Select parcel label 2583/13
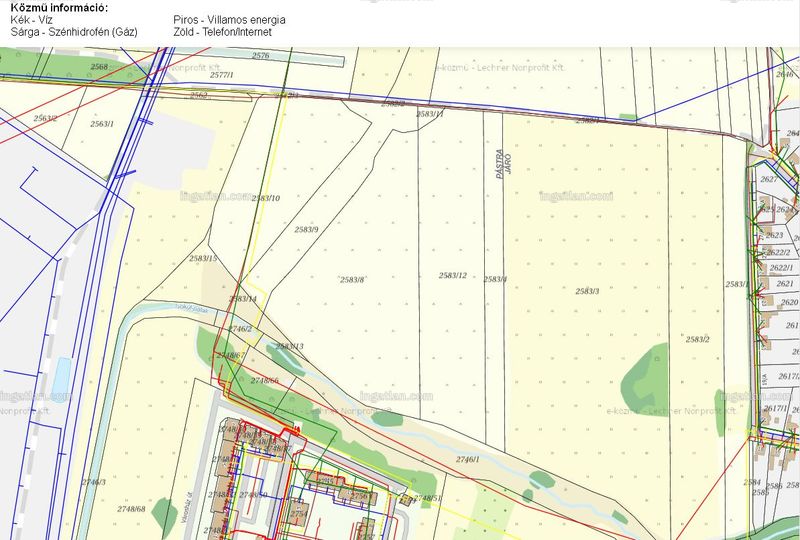This screenshot has width=800, height=540. click(289, 347)
